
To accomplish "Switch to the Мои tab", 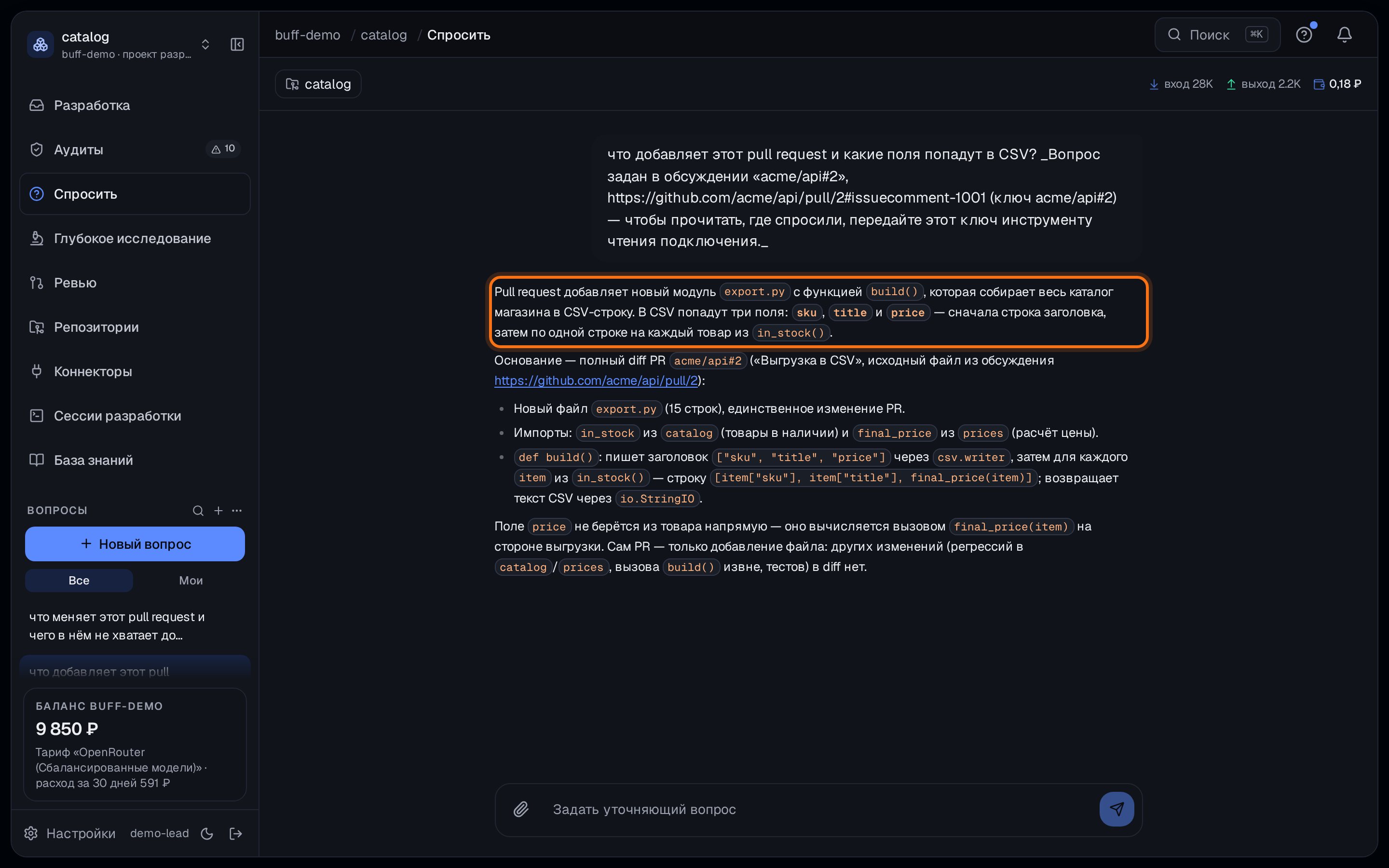I will [191, 581].
